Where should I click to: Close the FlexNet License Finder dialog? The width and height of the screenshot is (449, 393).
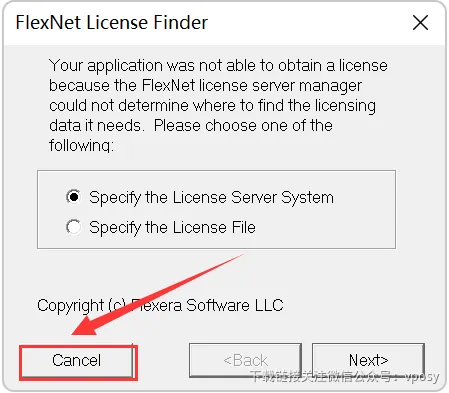pyautogui.click(x=420, y=23)
